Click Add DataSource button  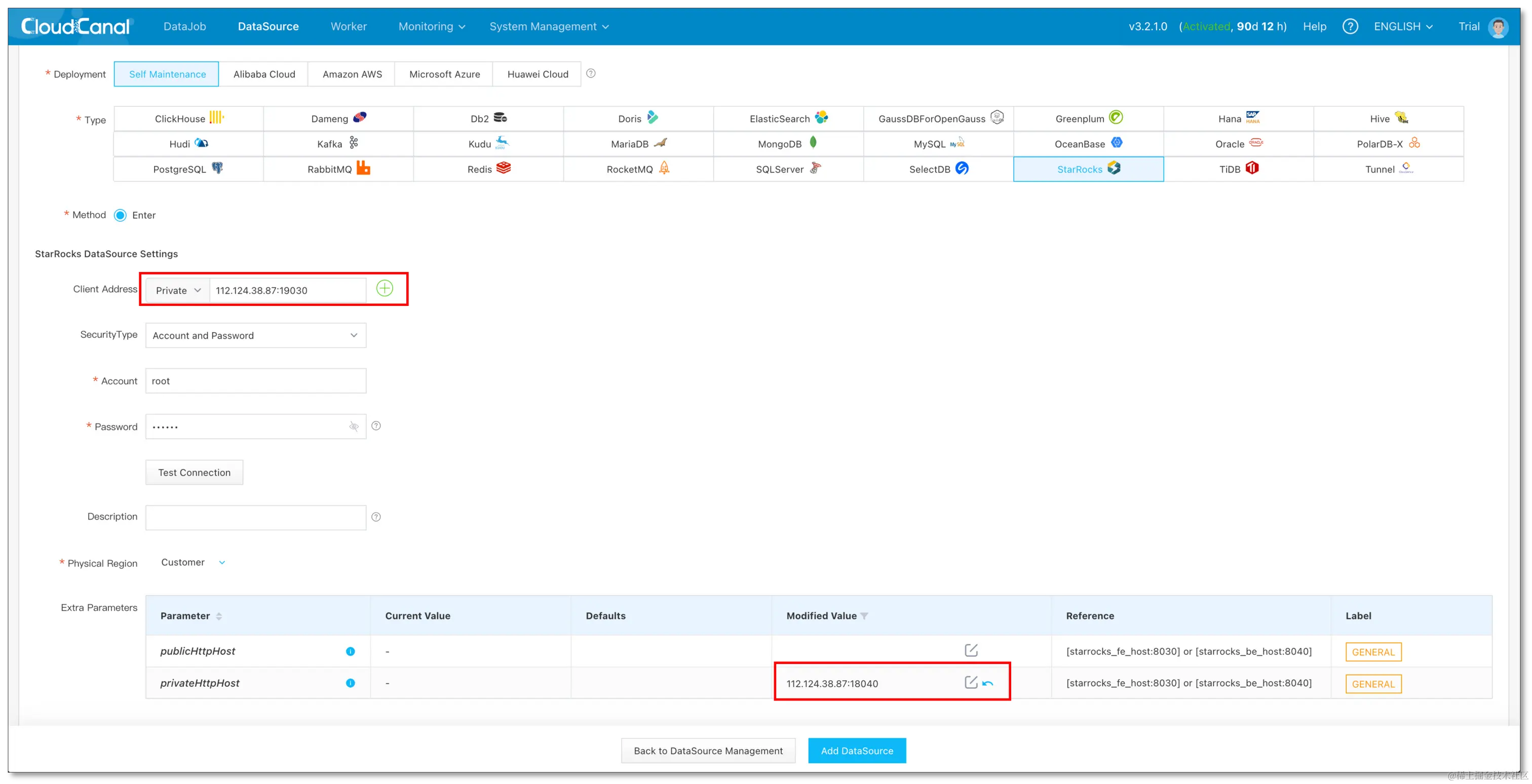[857, 751]
